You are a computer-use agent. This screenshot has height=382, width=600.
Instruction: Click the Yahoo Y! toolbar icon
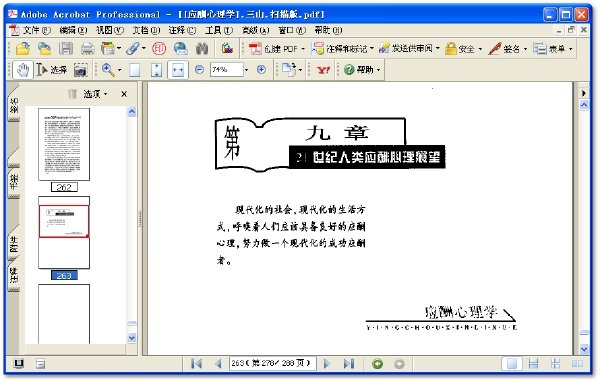[323, 70]
